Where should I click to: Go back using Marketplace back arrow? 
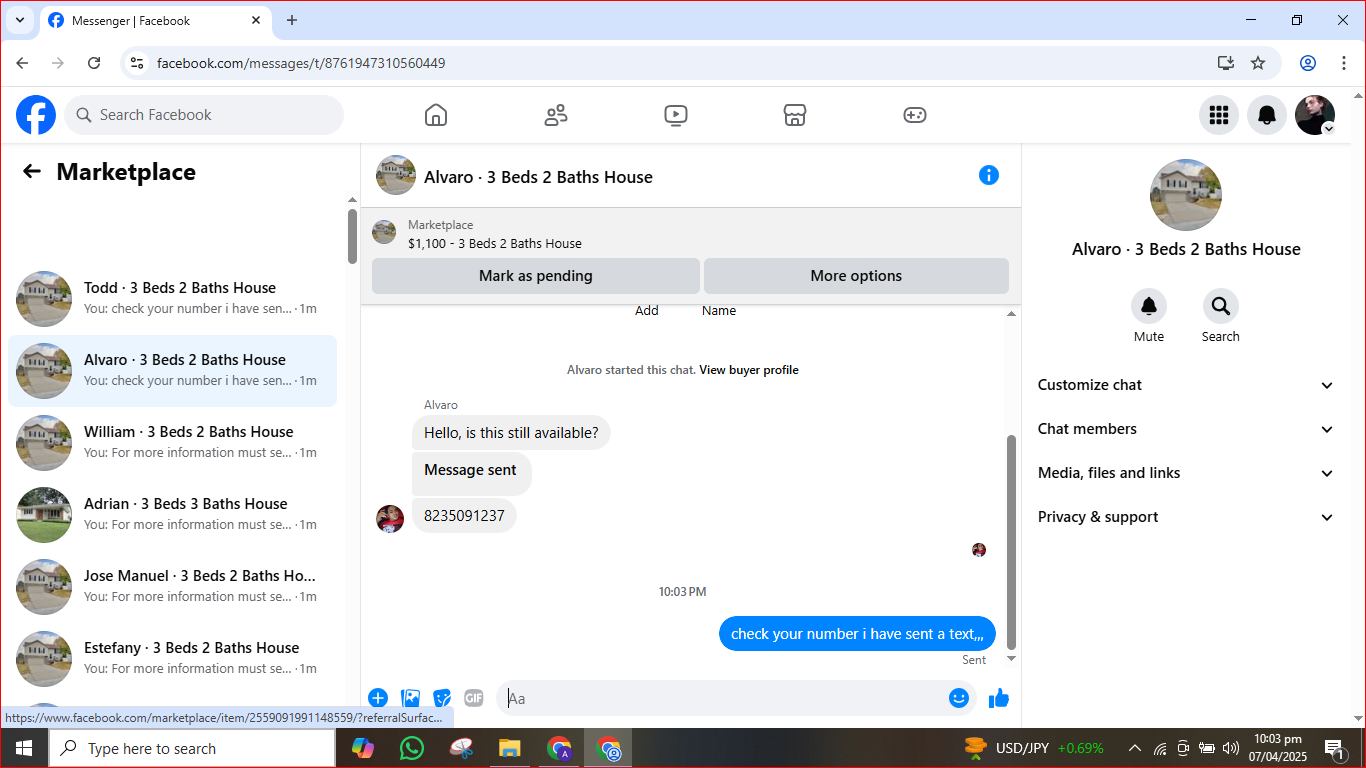(x=32, y=171)
